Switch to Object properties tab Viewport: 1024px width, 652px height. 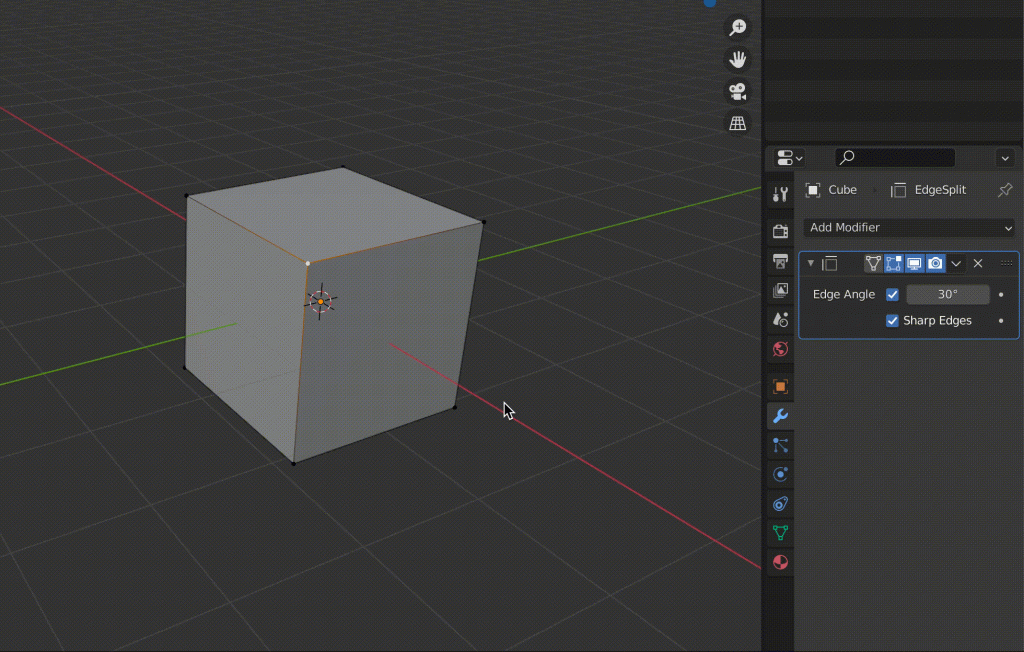[780, 385]
